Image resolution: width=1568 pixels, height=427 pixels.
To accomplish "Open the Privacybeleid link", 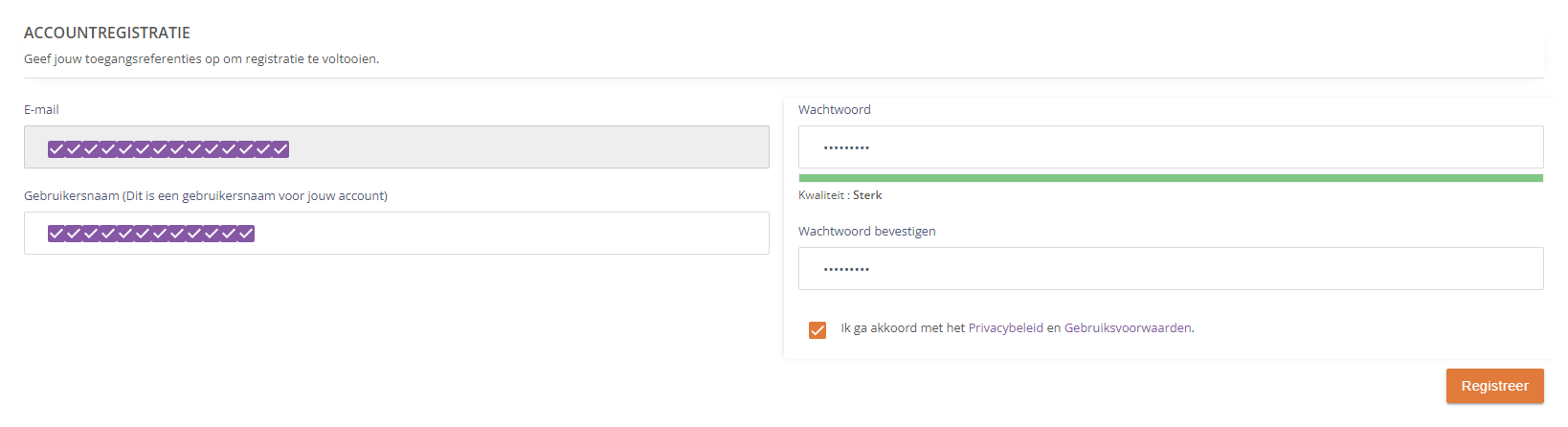I will click(x=1005, y=328).
